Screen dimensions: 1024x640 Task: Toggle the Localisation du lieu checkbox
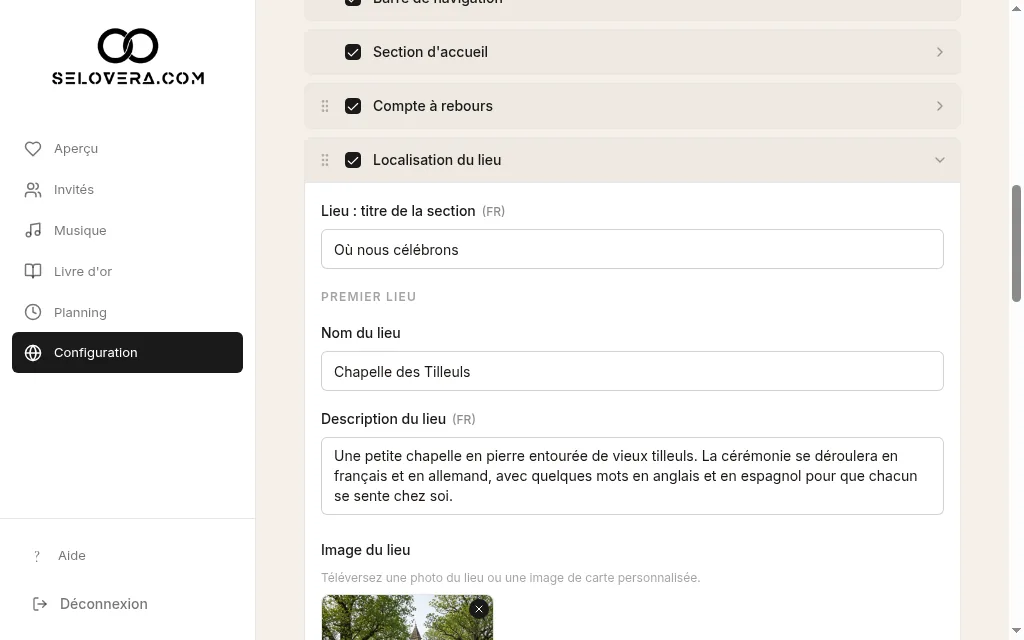(x=353, y=160)
